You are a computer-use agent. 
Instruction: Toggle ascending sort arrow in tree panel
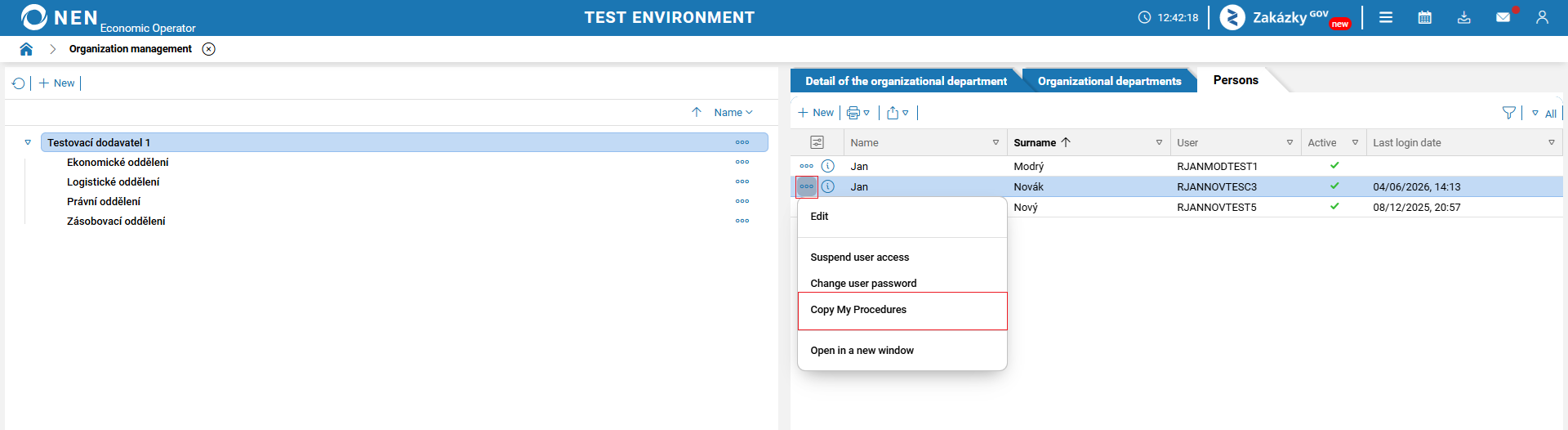pyautogui.click(x=697, y=113)
